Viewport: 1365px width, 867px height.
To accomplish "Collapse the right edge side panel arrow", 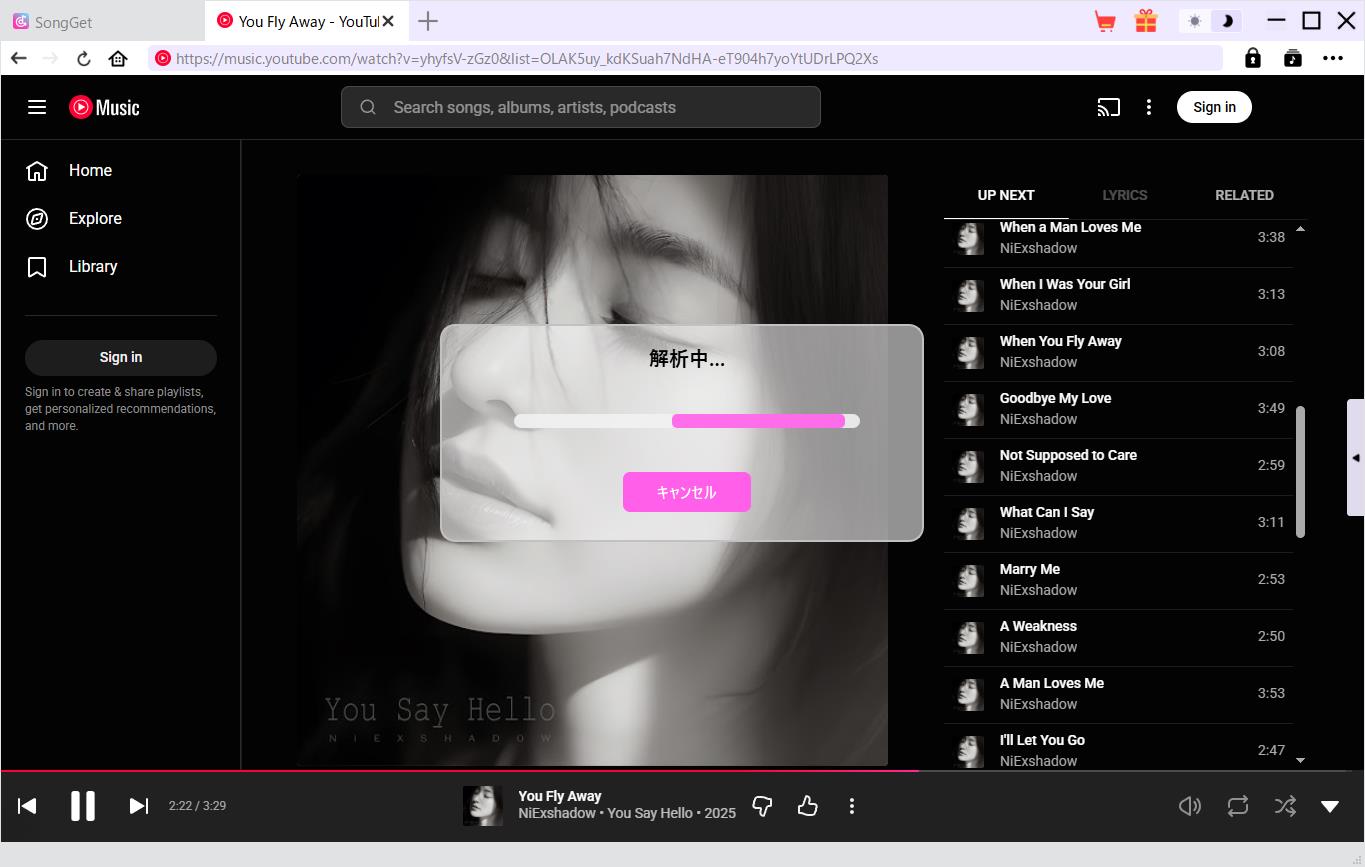I will click(1356, 459).
